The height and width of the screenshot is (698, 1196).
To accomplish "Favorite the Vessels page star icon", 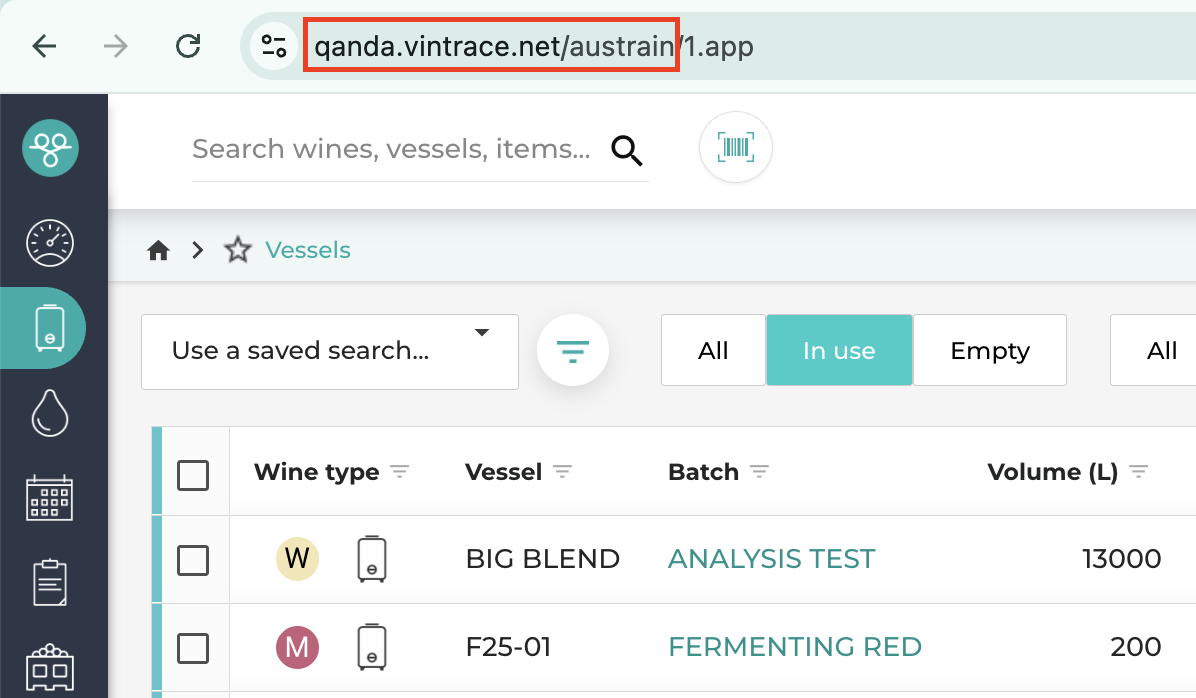I will point(238,250).
